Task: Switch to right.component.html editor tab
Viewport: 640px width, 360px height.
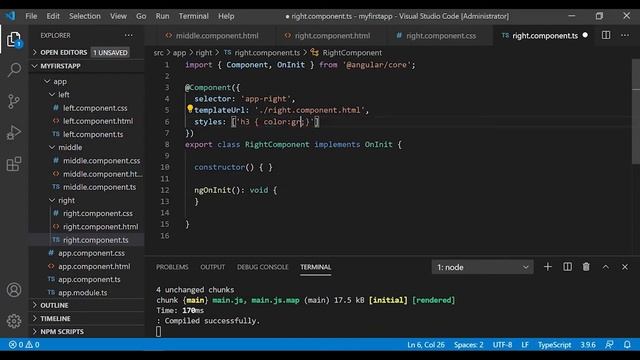Action: (329, 36)
